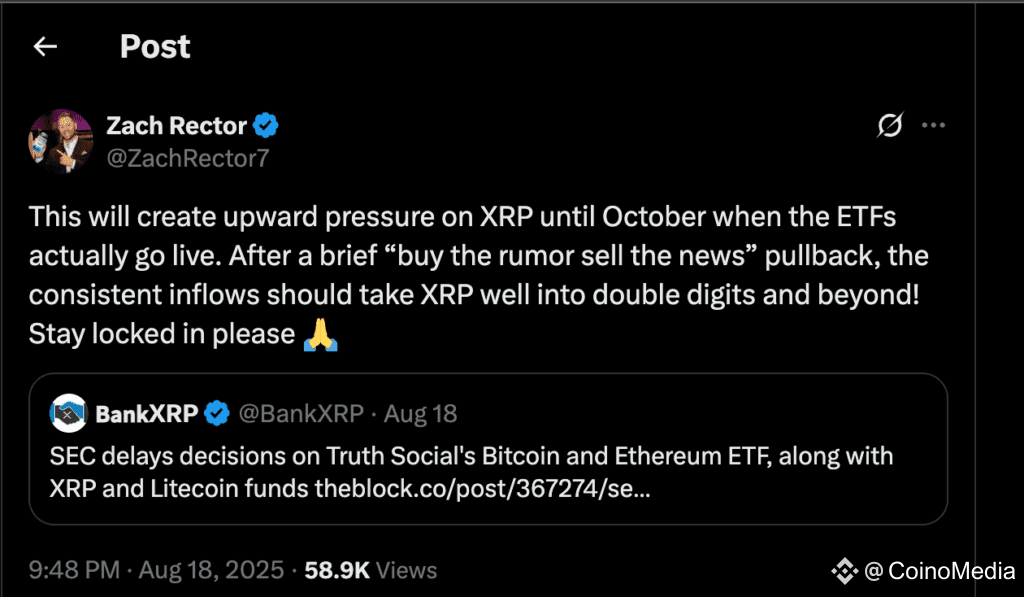Image resolution: width=1024 pixels, height=597 pixels.
Task: Click the Binance diamond logo watermark
Action: 844,571
